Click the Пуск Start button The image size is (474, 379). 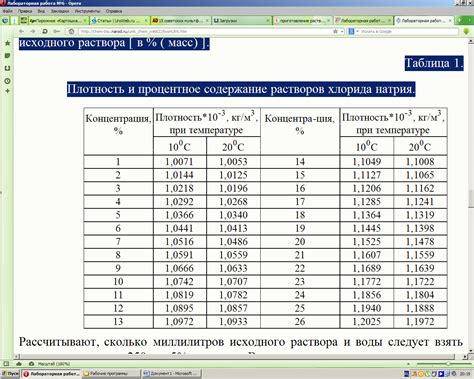[10, 374]
